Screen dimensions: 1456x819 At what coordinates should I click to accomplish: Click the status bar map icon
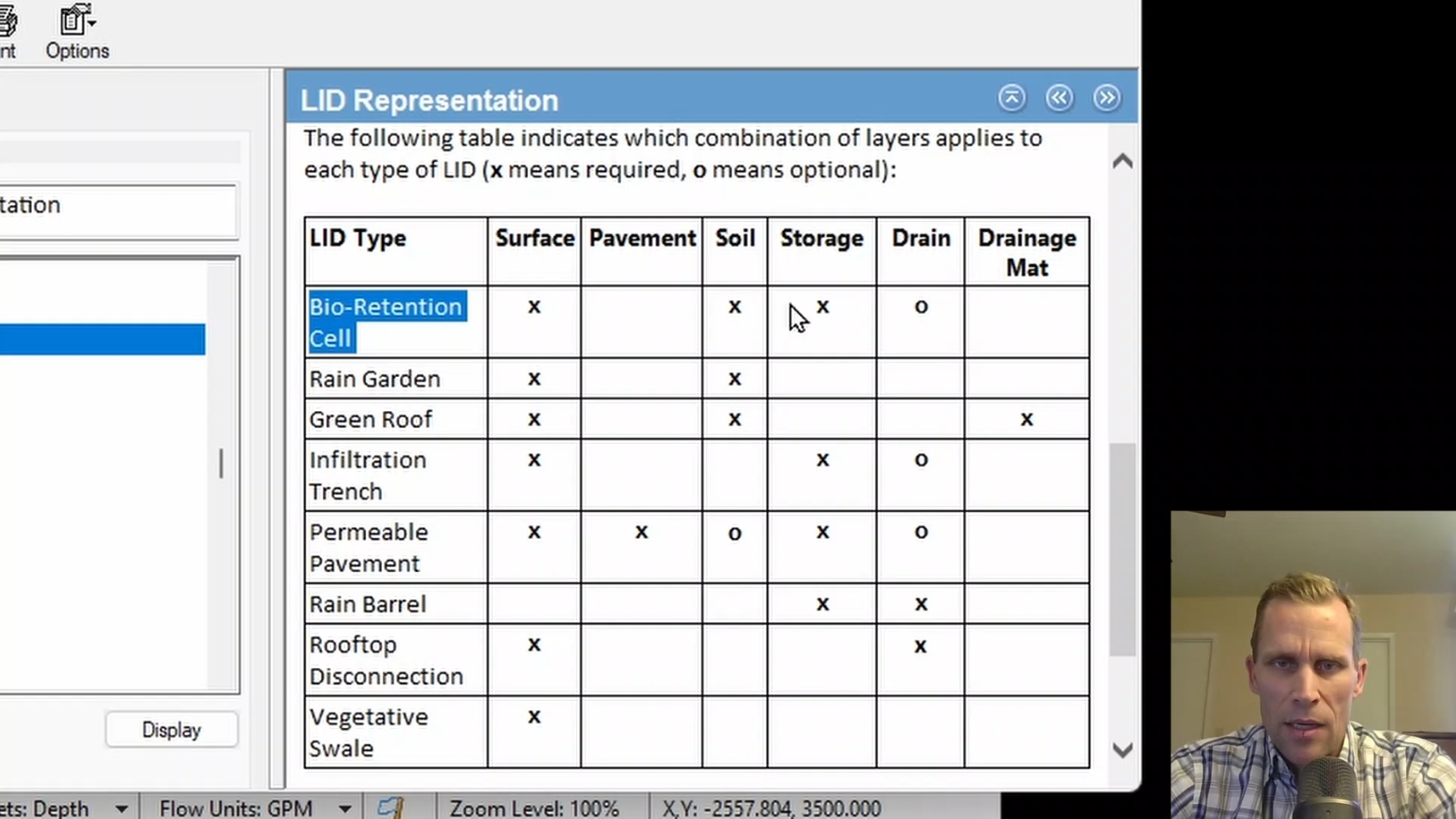point(390,807)
